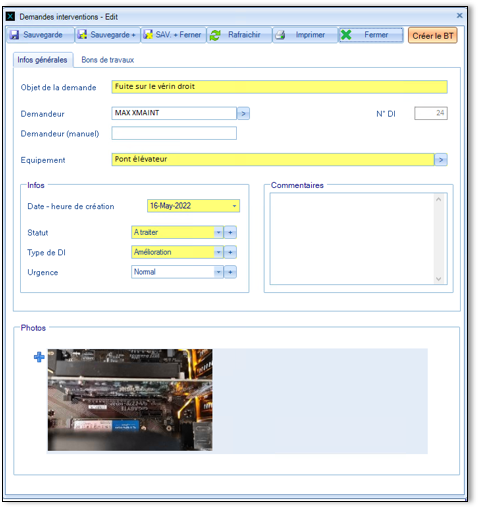Click the empty Demandeur (manuel) field
Viewport: 478px width, 508px height.
(174, 133)
